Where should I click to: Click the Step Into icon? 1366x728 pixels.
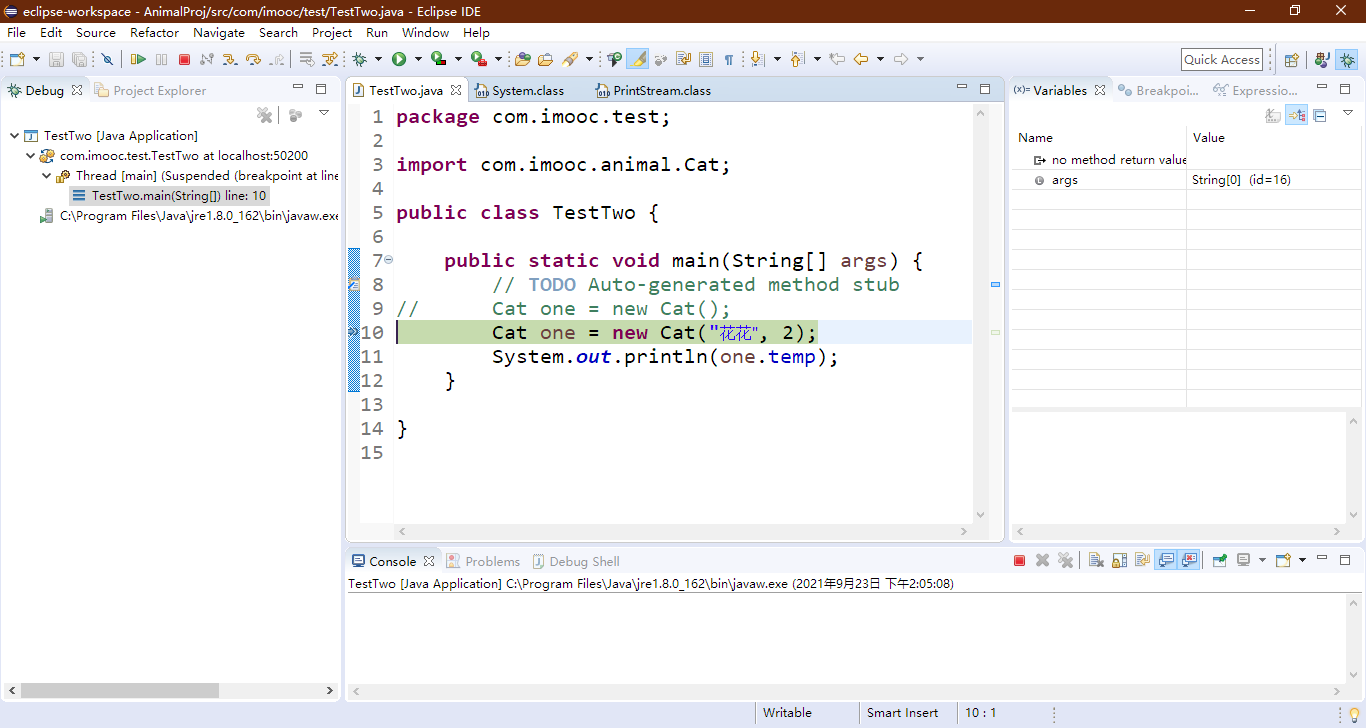click(230, 60)
